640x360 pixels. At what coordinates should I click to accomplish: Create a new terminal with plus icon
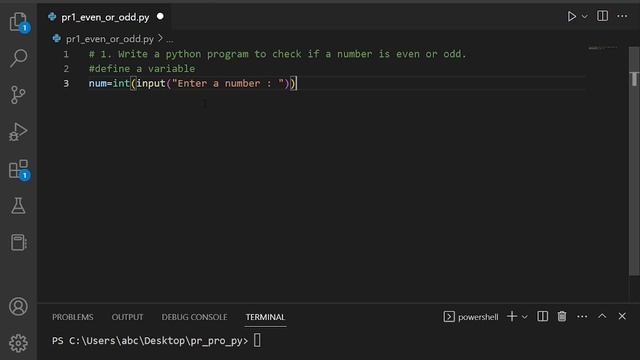(512, 316)
